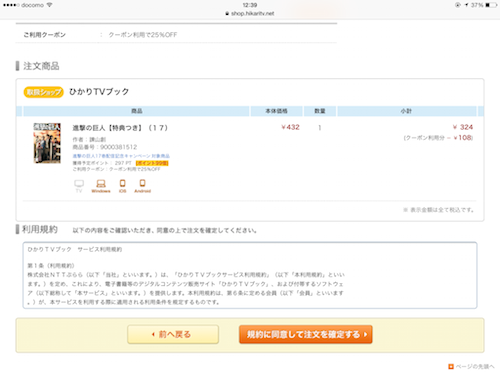Open the 進撃の巨人17巻 campaign link
The image size is (500, 375).
(x=121, y=156)
